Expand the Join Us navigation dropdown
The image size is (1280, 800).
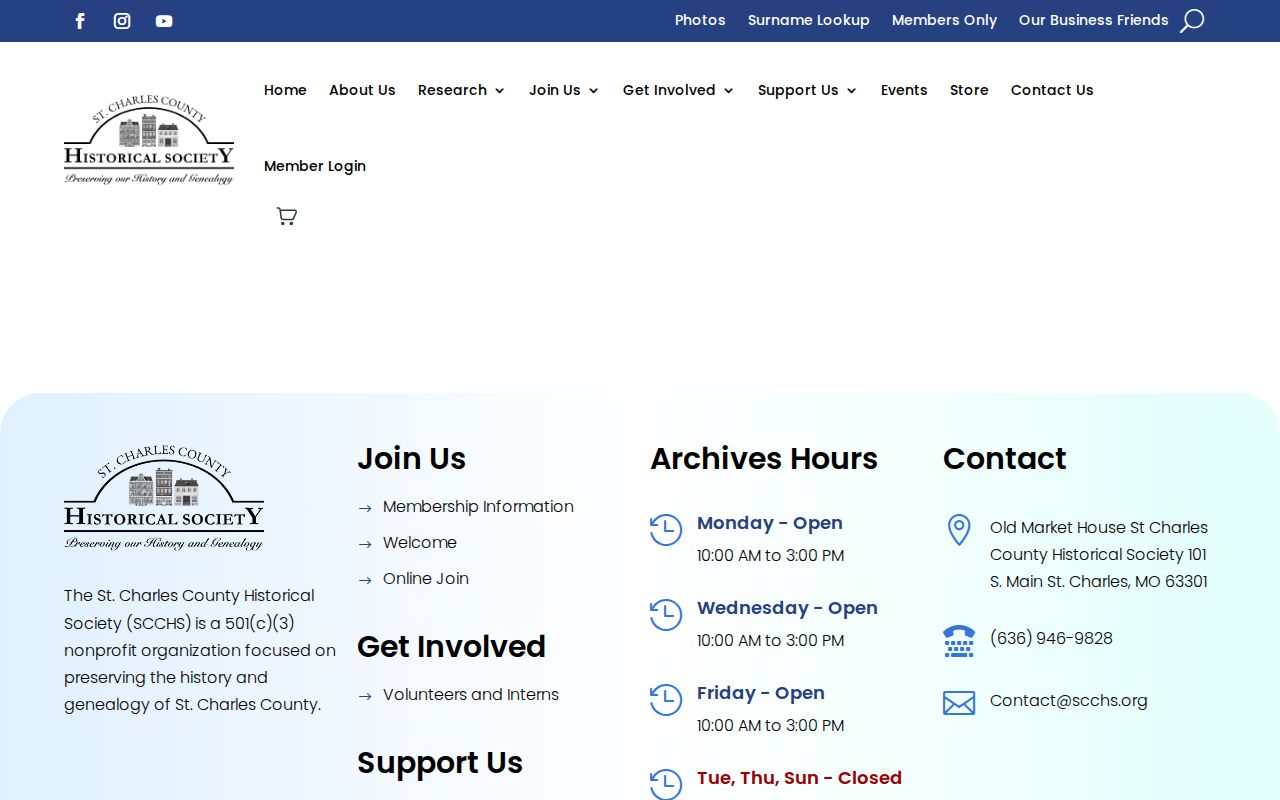(x=564, y=90)
